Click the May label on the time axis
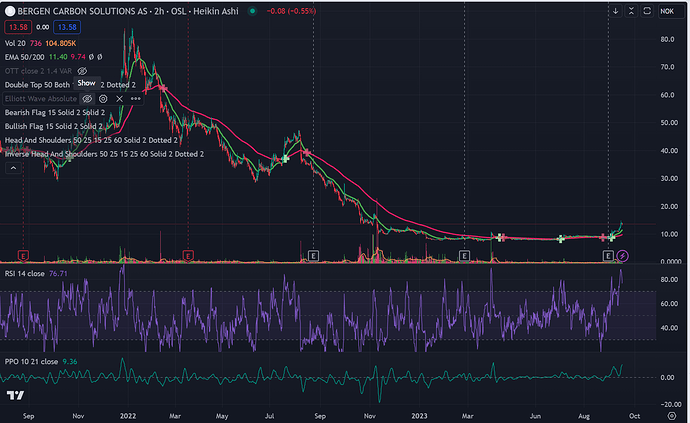The width and height of the screenshot is (690, 423). (x=222, y=416)
